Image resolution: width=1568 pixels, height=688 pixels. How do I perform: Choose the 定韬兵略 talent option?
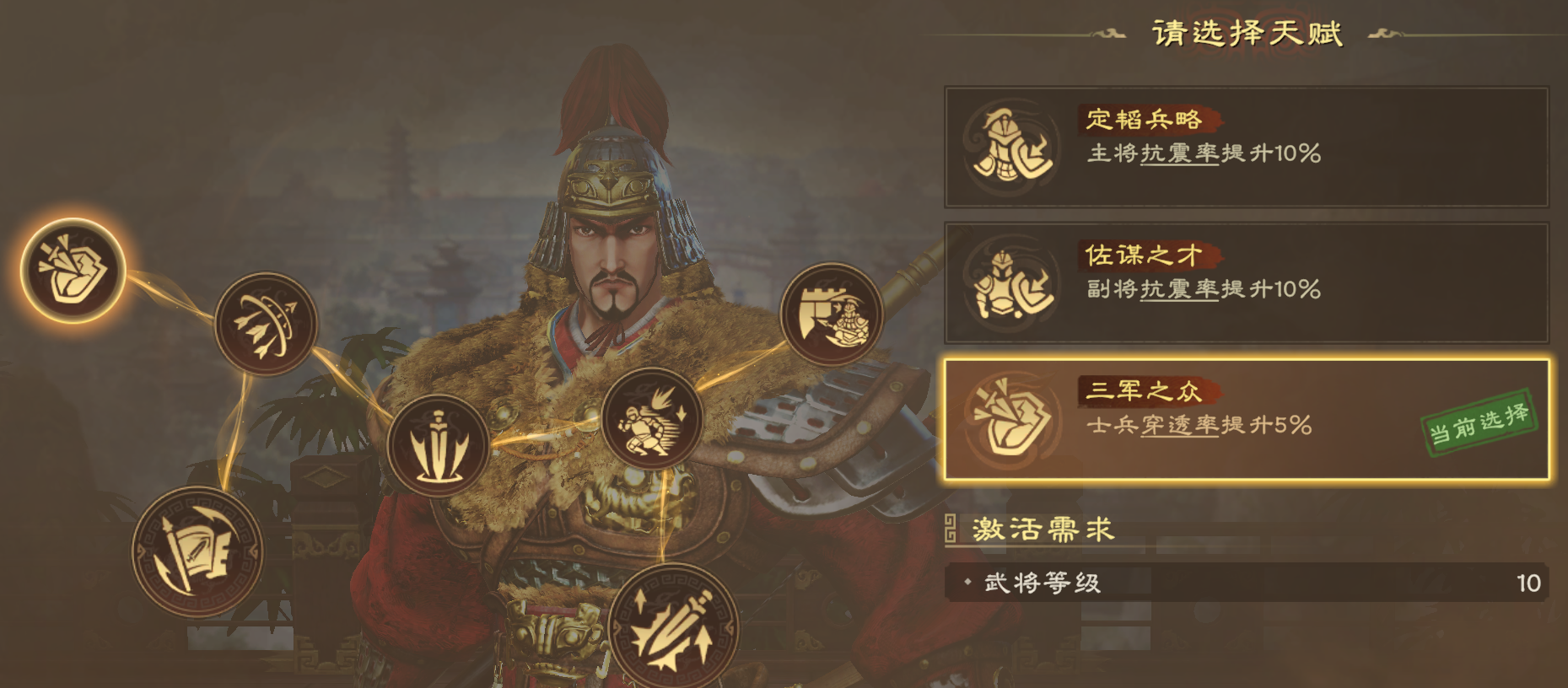1247,148
